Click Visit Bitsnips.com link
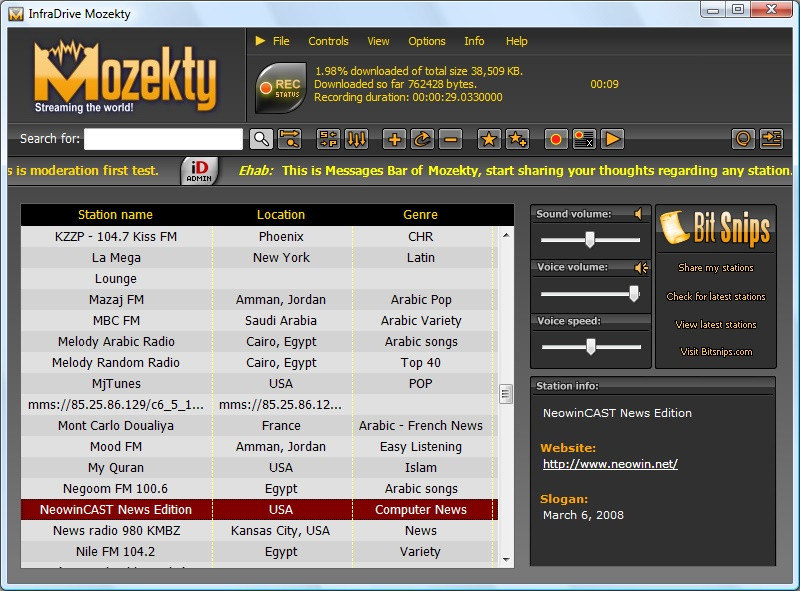Screen dimensions: 800x591 [716, 352]
